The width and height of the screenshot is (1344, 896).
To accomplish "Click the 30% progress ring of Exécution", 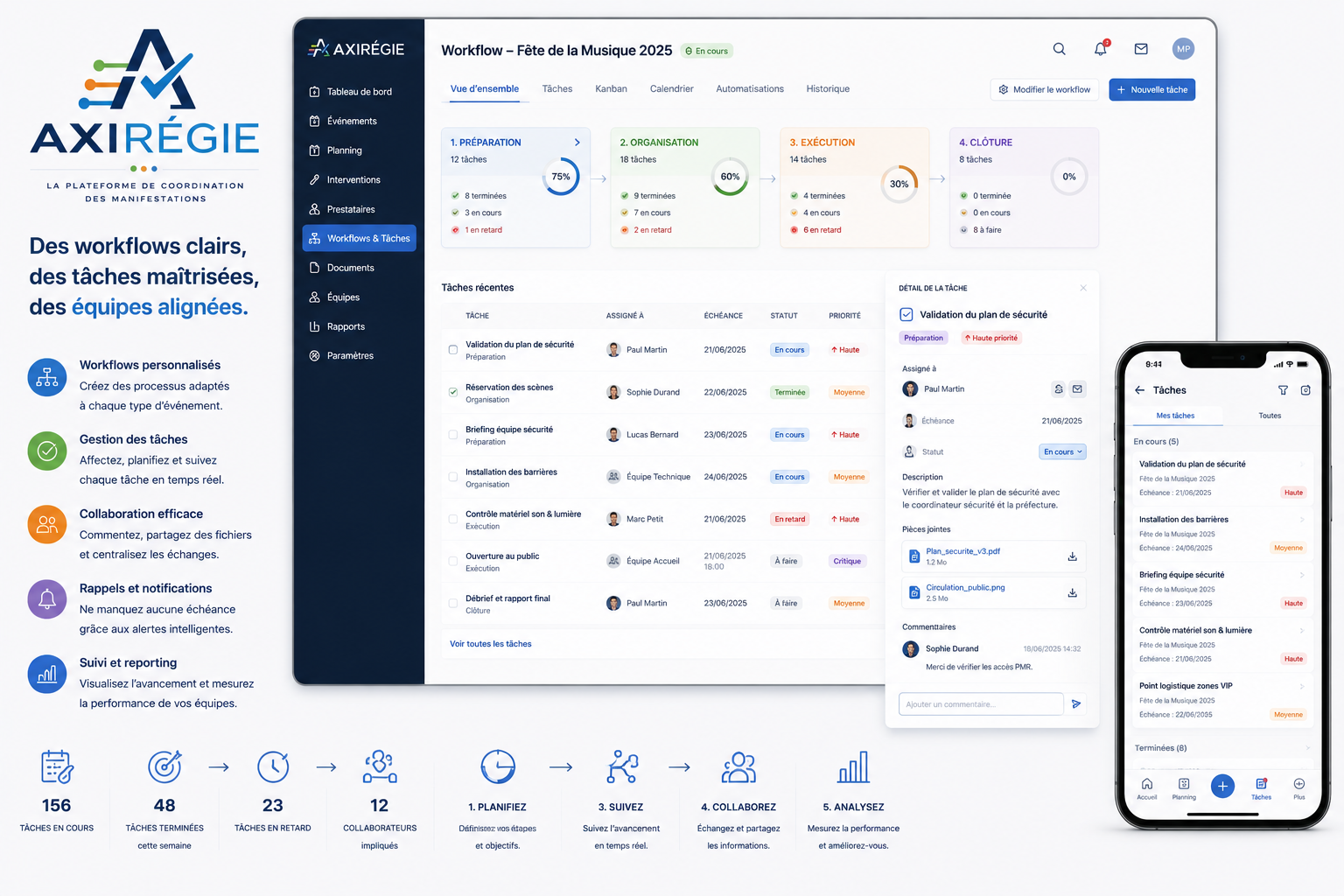I will pos(899,184).
